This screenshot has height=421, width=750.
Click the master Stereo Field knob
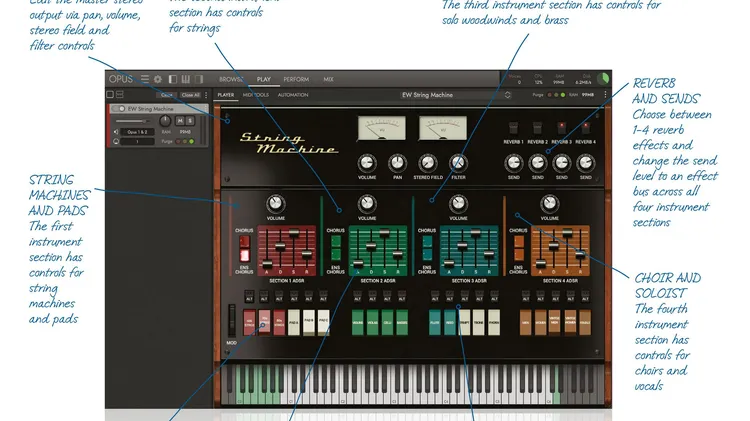(x=428, y=163)
